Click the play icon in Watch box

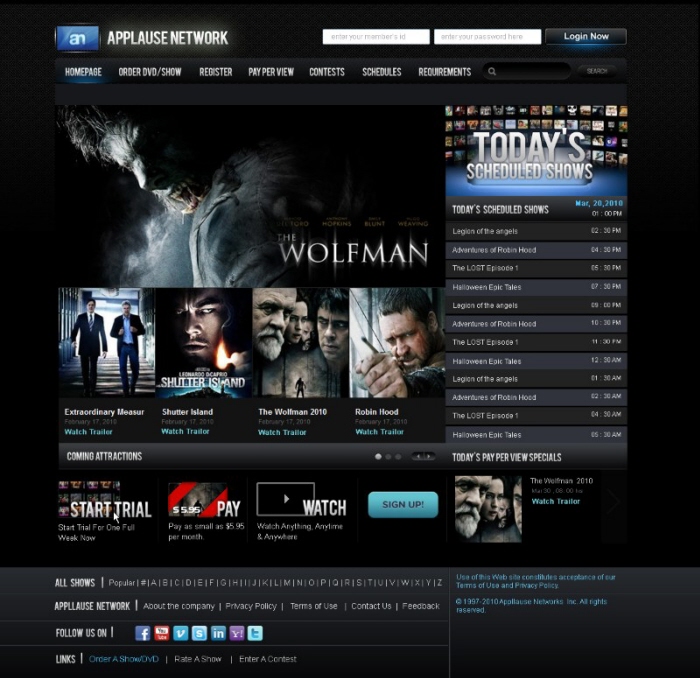(x=286, y=499)
